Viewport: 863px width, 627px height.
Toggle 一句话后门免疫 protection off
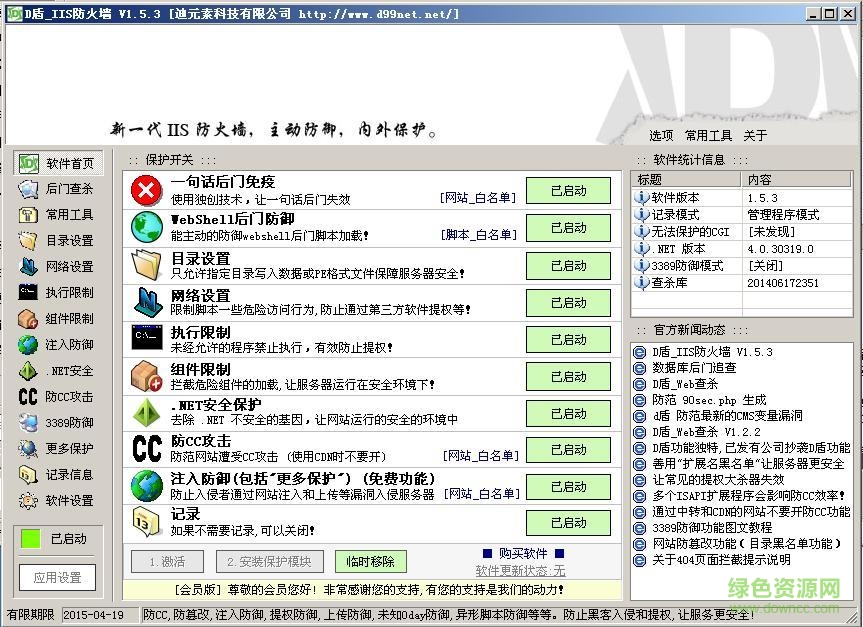pyautogui.click(x=568, y=190)
